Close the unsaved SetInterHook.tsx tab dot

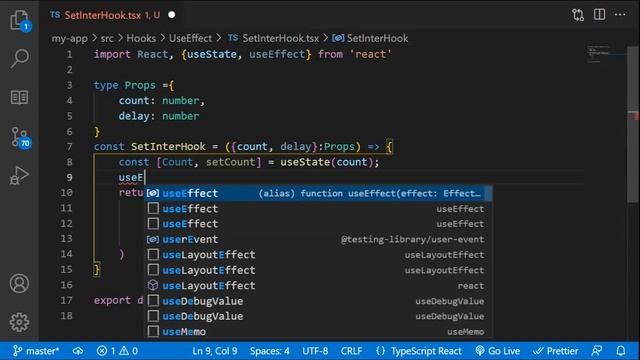[172, 15]
